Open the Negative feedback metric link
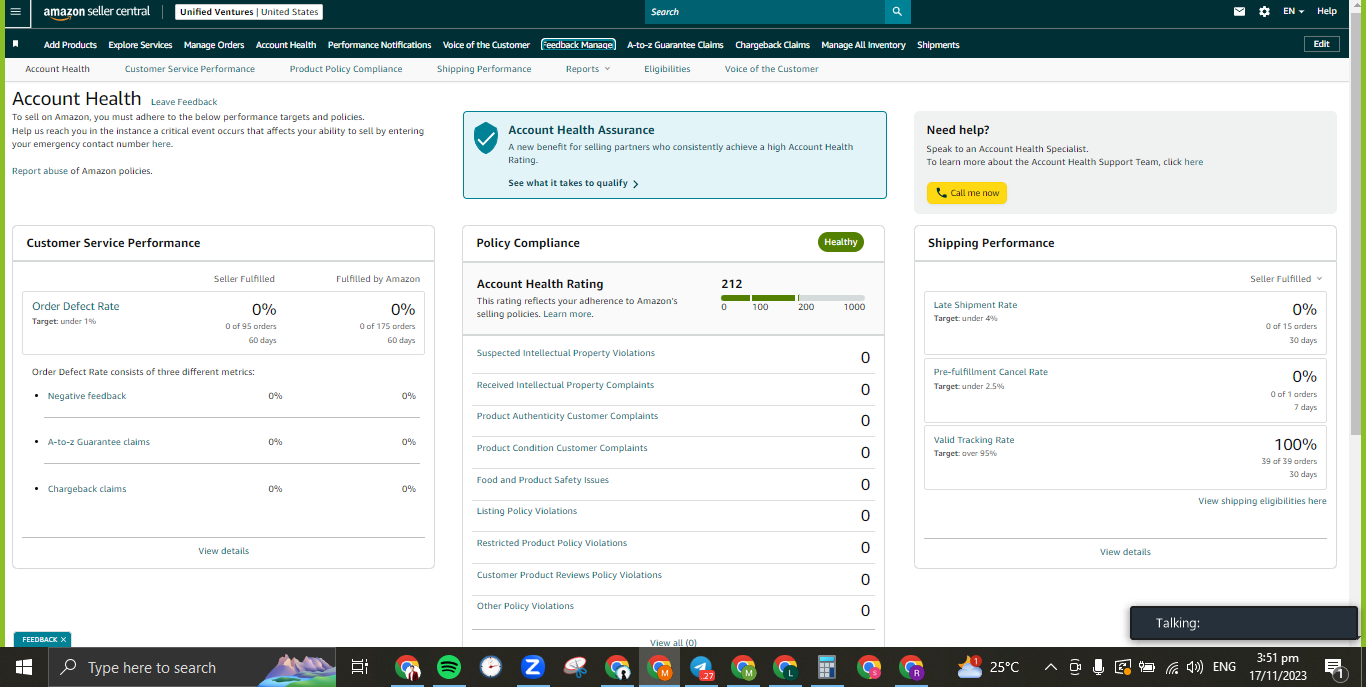This screenshot has height=687, width=1366. [87, 396]
